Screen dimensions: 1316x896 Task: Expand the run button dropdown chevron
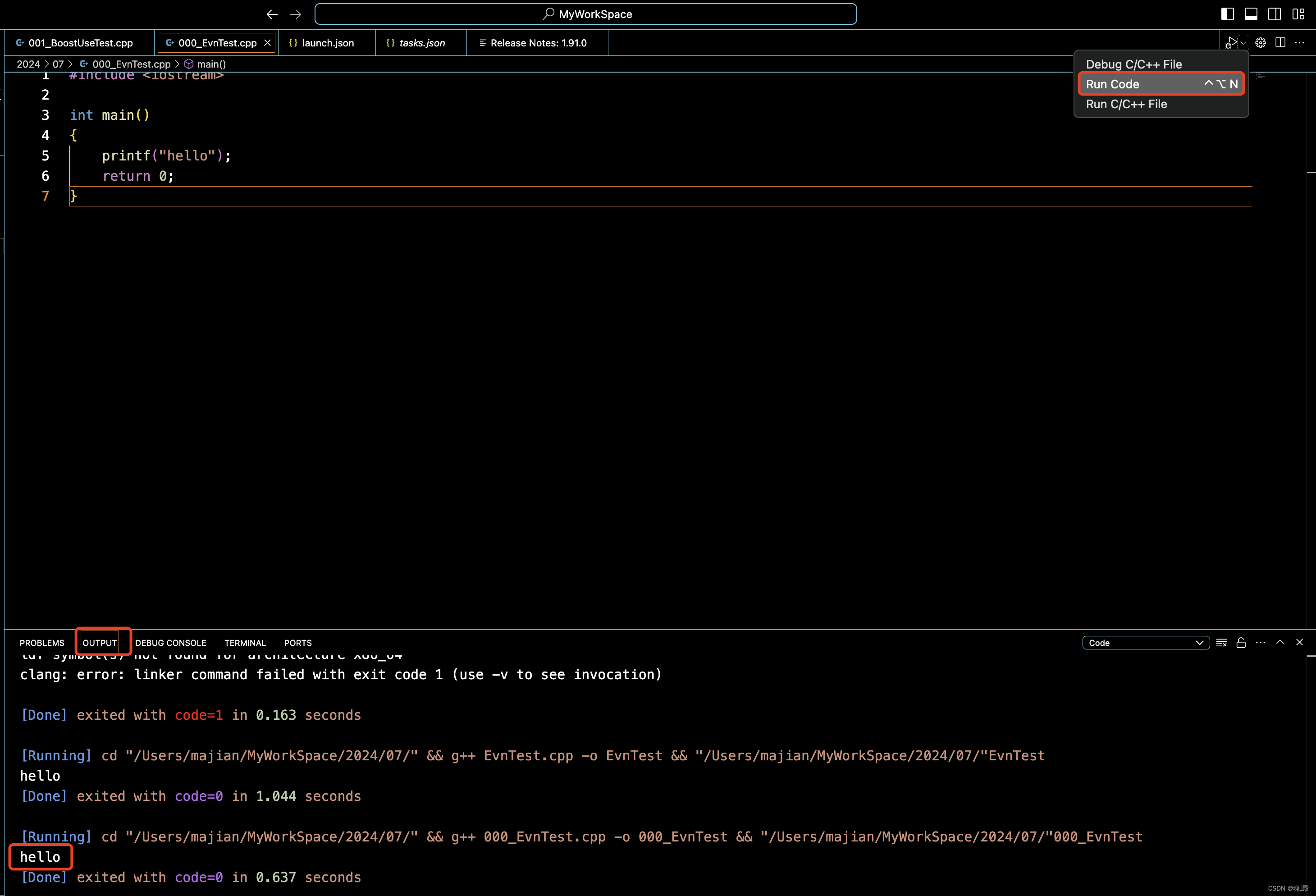pyautogui.click(x=1243, y=43)
